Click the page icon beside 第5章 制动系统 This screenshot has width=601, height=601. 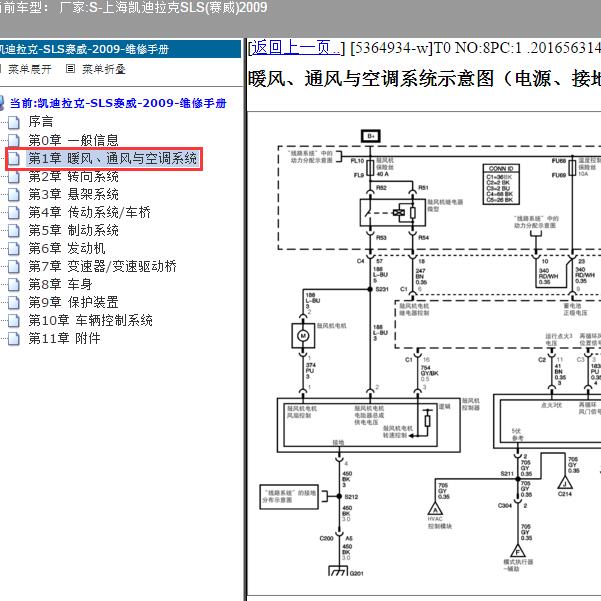click(14, 231)
